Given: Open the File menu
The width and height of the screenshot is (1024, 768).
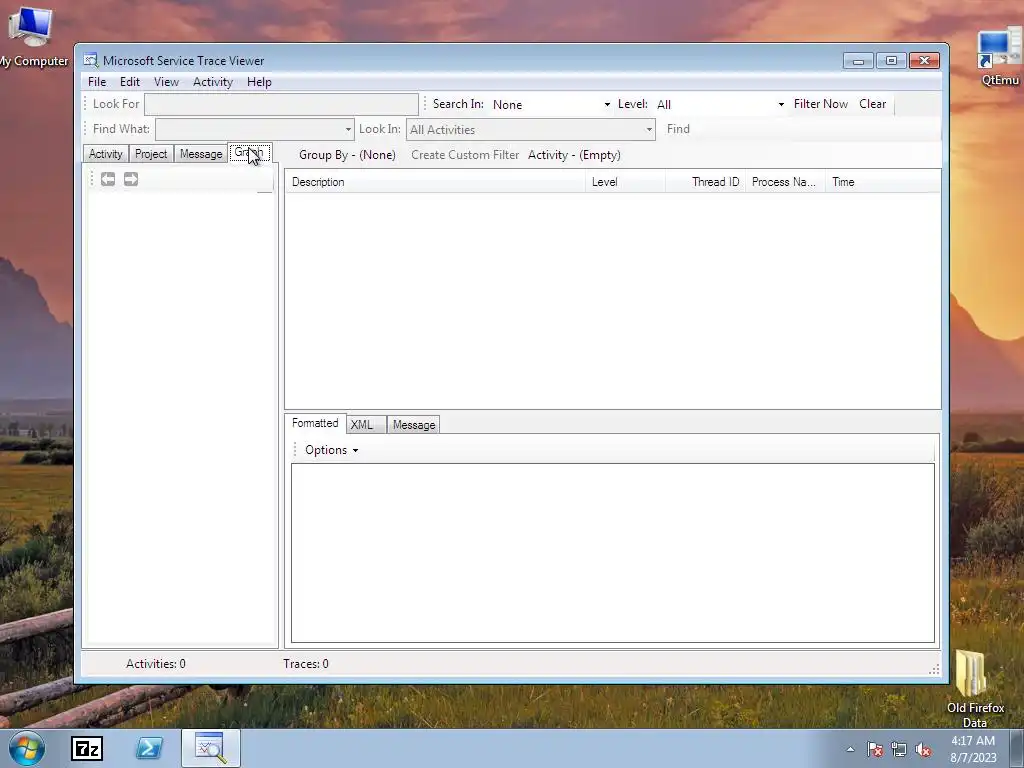Looking at the screenshot, I should click(x=97, y=82).
